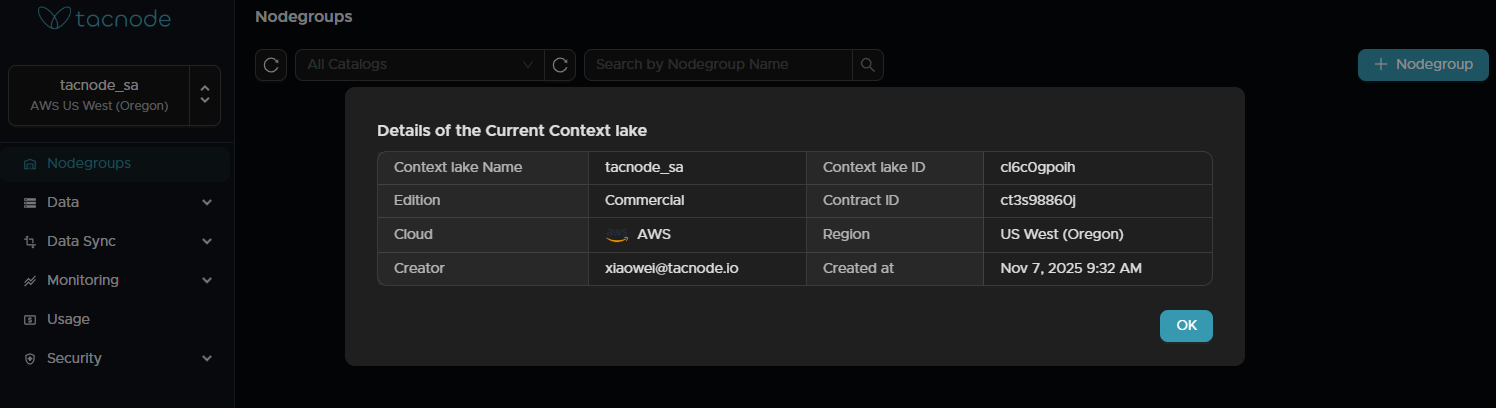
Task: Click the Data stack icon in the sidebar
Action: (30, 202)
